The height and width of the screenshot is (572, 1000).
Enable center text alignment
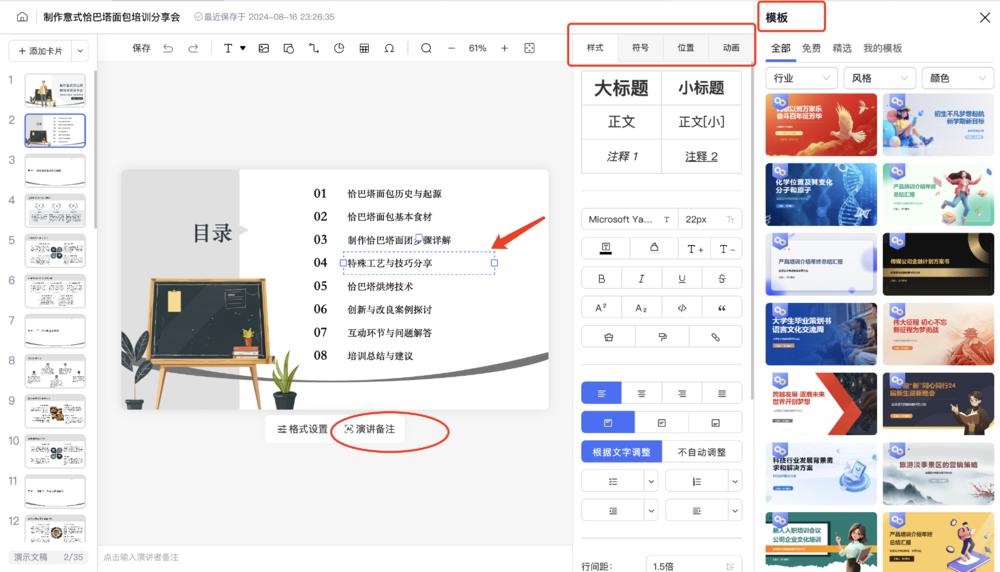pyautogui.click(x=642, y=394)
